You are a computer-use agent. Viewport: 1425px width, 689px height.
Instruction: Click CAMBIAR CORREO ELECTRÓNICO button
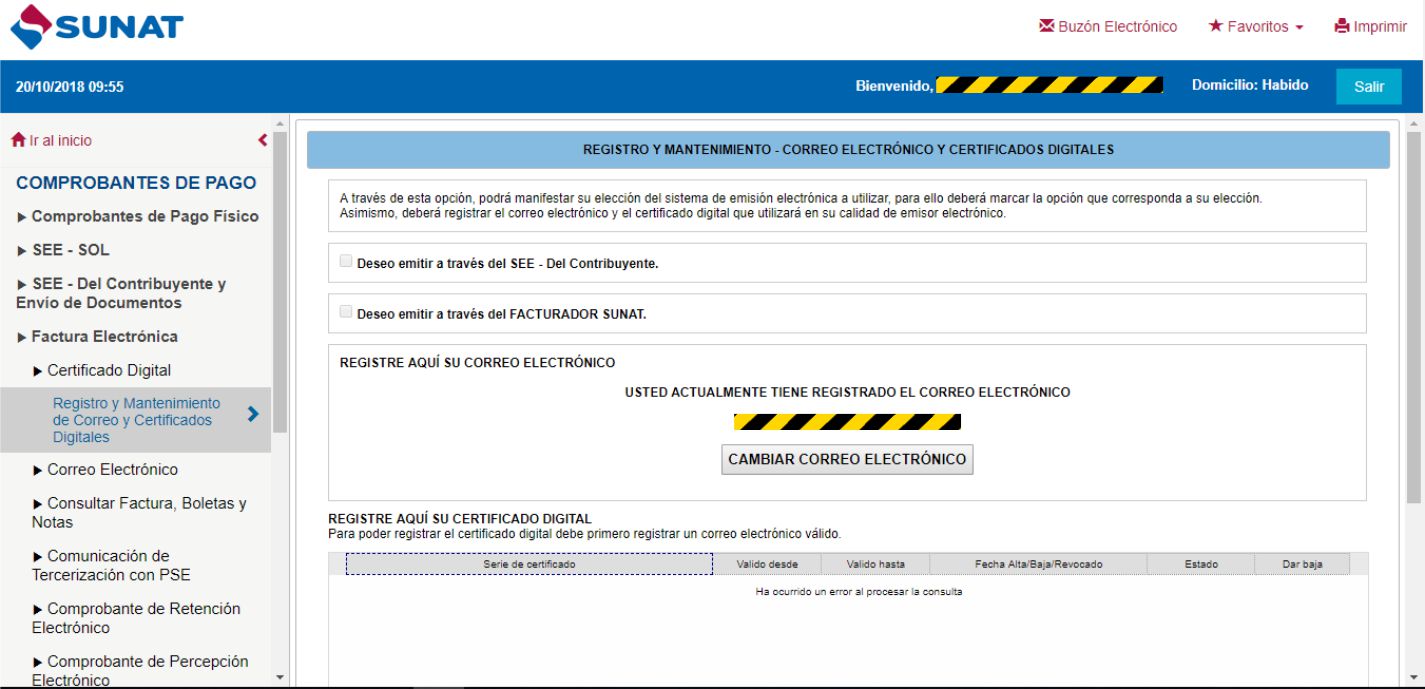(847, 459)
